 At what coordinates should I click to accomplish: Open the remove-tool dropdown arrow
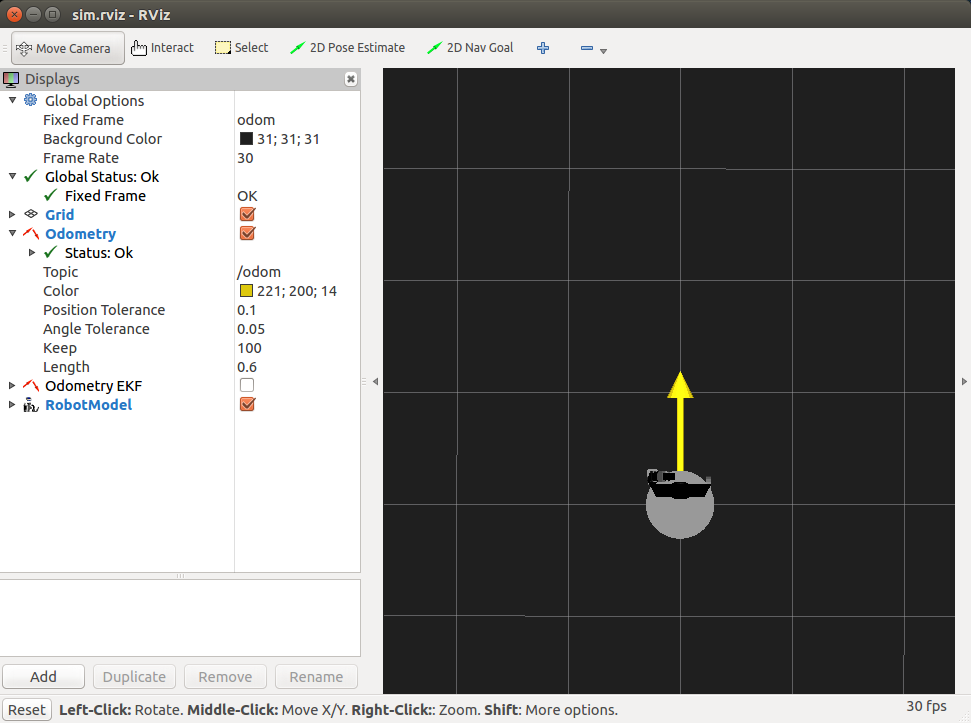click(603, 51)
